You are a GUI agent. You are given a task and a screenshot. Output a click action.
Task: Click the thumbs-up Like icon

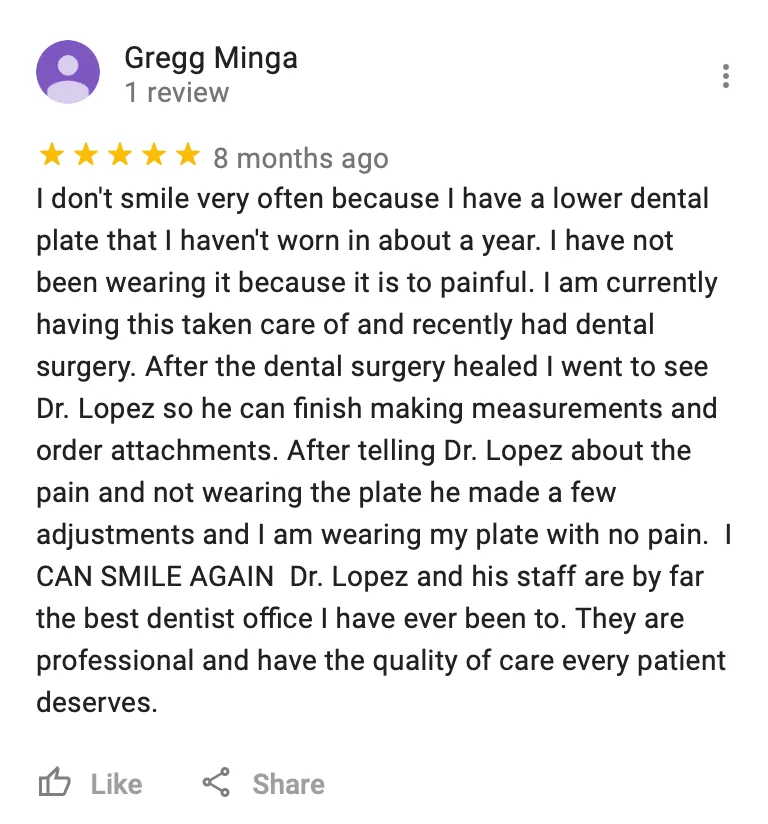click(54, 782)
